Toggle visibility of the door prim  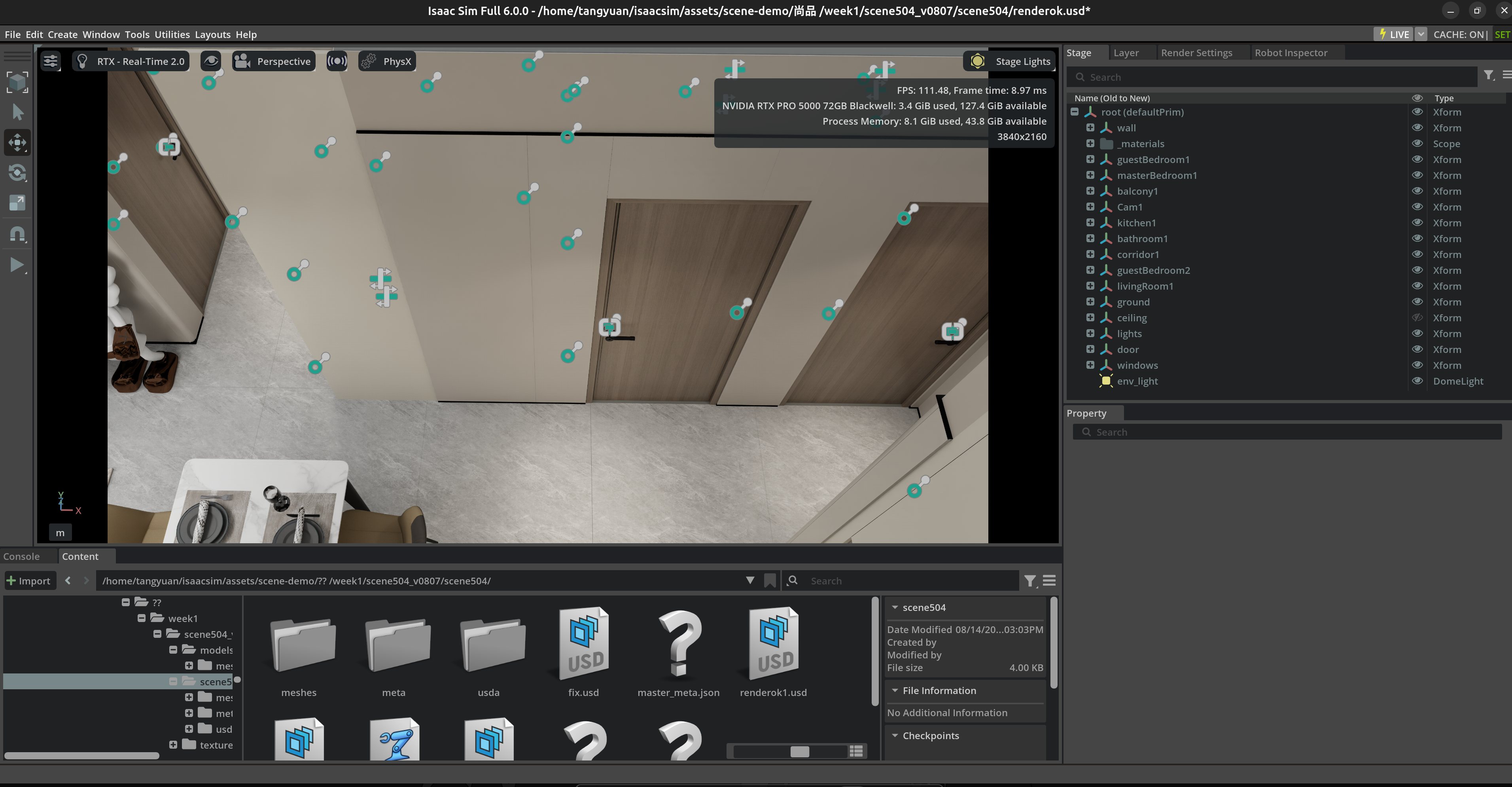(1417, 349)
